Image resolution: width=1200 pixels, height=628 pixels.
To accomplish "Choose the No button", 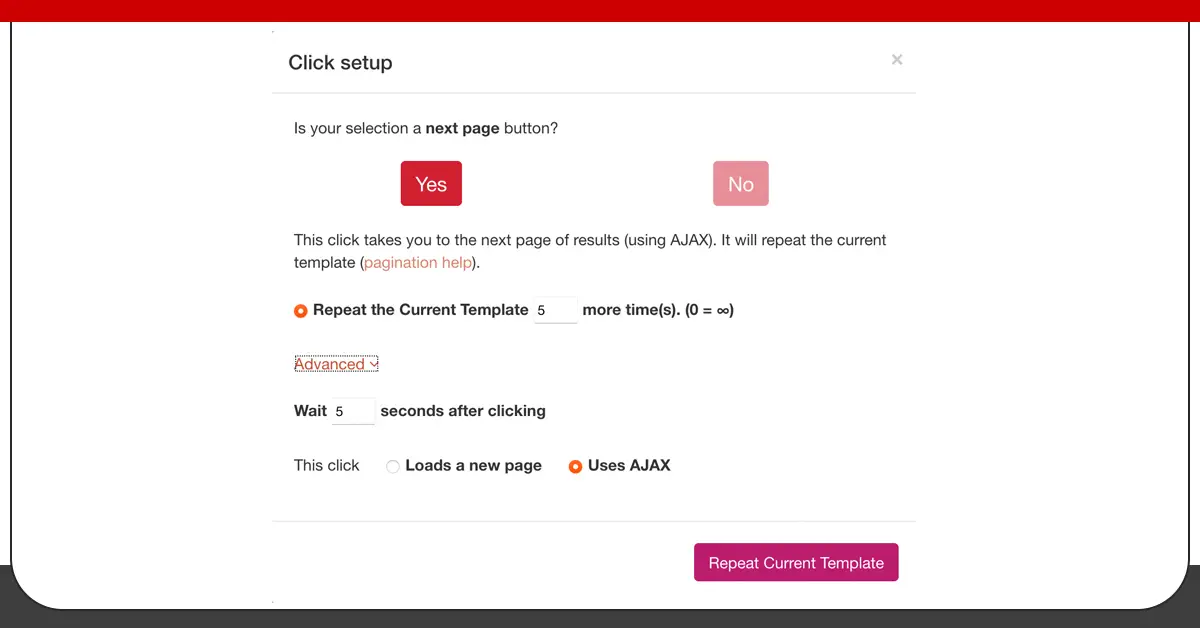I will click(741, 184).
